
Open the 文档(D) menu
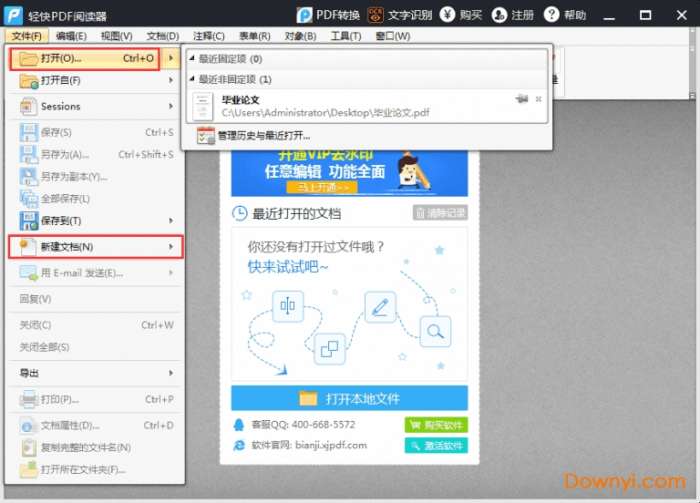(162, 36)
